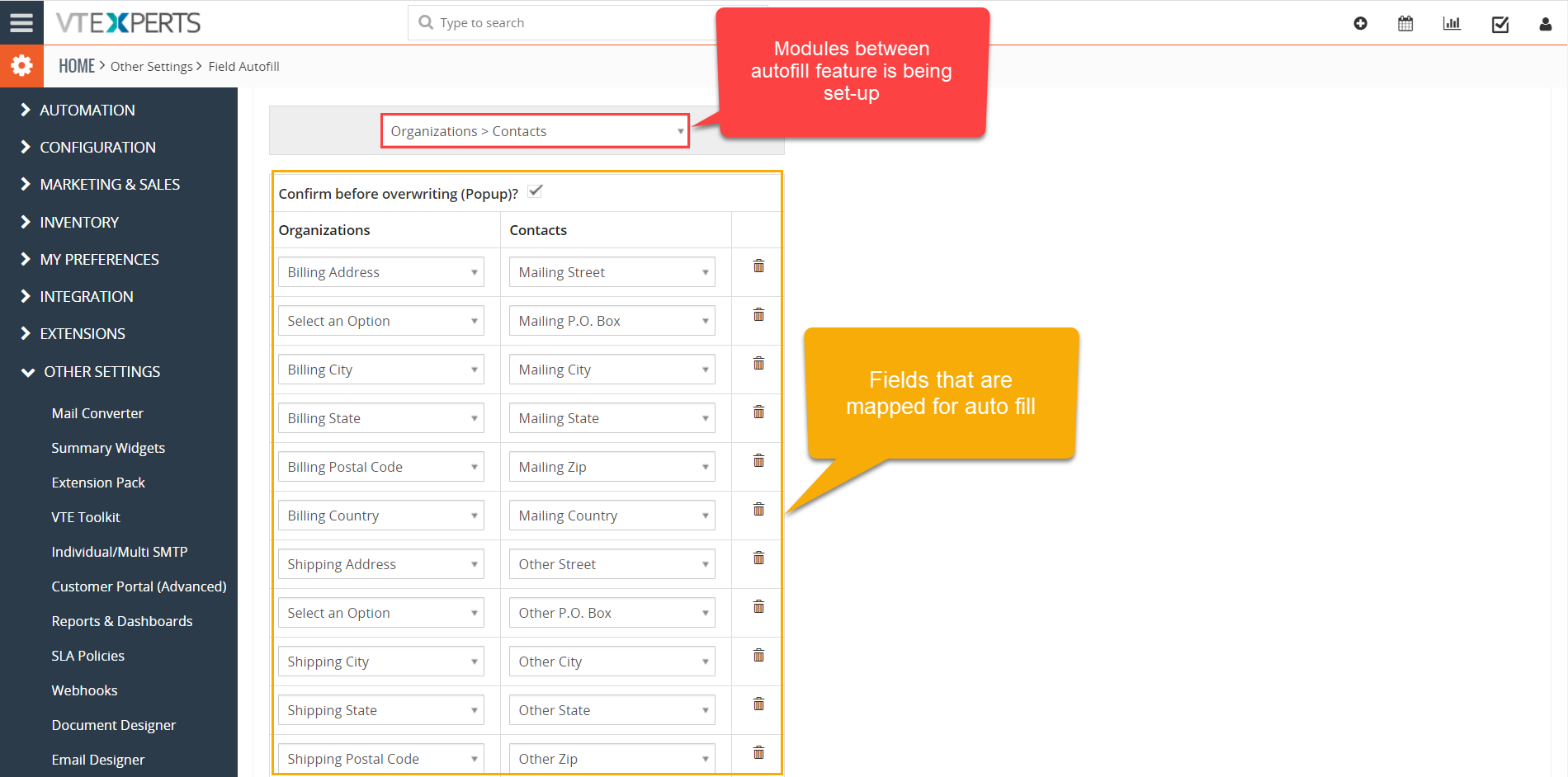This screenshot has height=777, width=1568.
Task: Open the user profile icon
Action: [1546, 24]
